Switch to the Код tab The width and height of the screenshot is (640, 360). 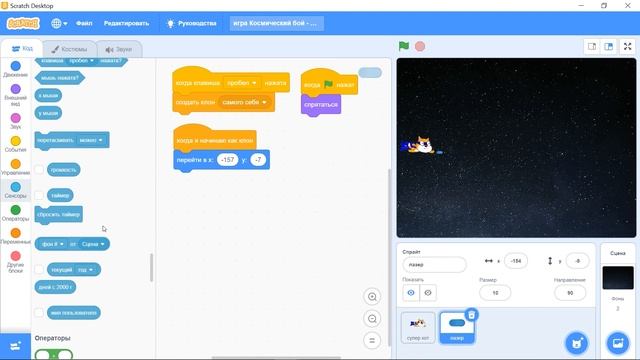point(22,49)
